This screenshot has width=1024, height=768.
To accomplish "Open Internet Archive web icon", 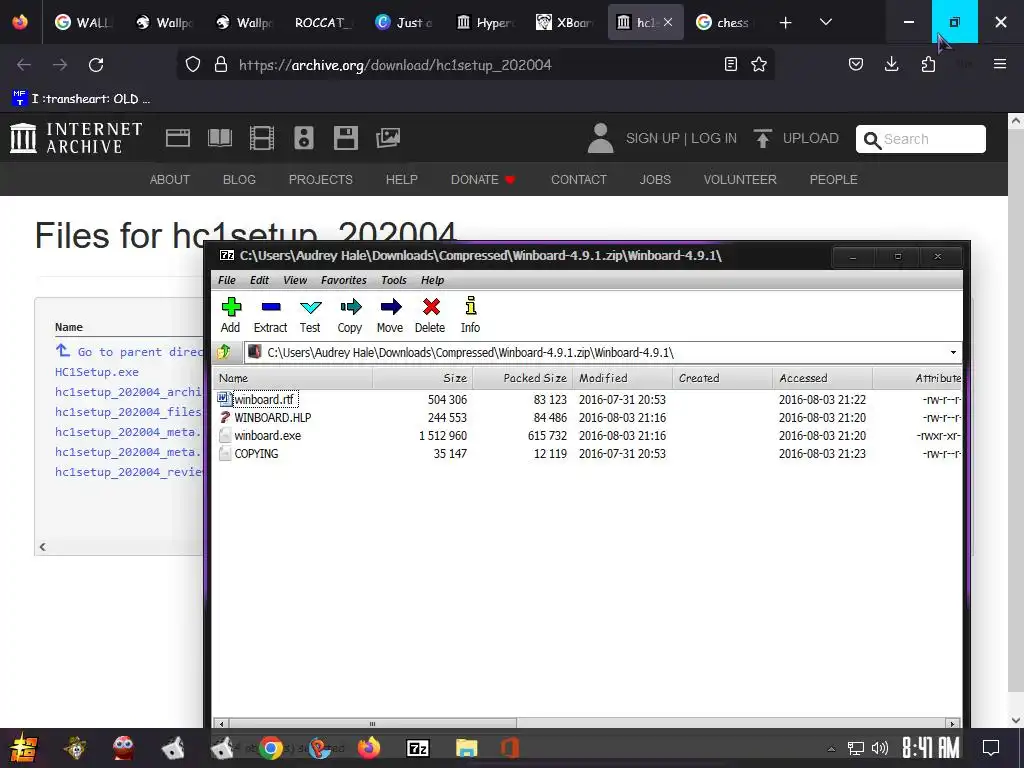I will coord(178,138).
